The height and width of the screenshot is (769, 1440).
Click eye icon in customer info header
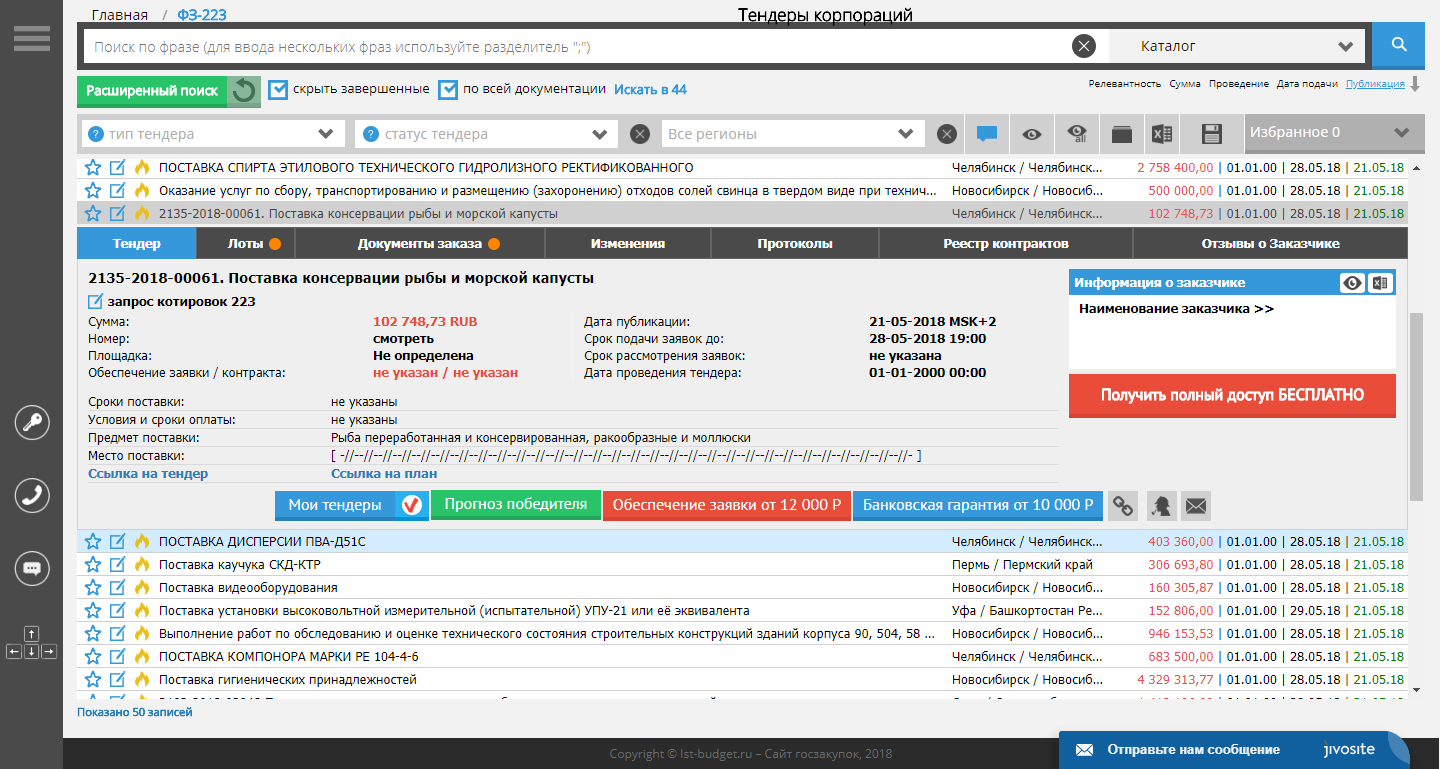tap(1353, 283)
